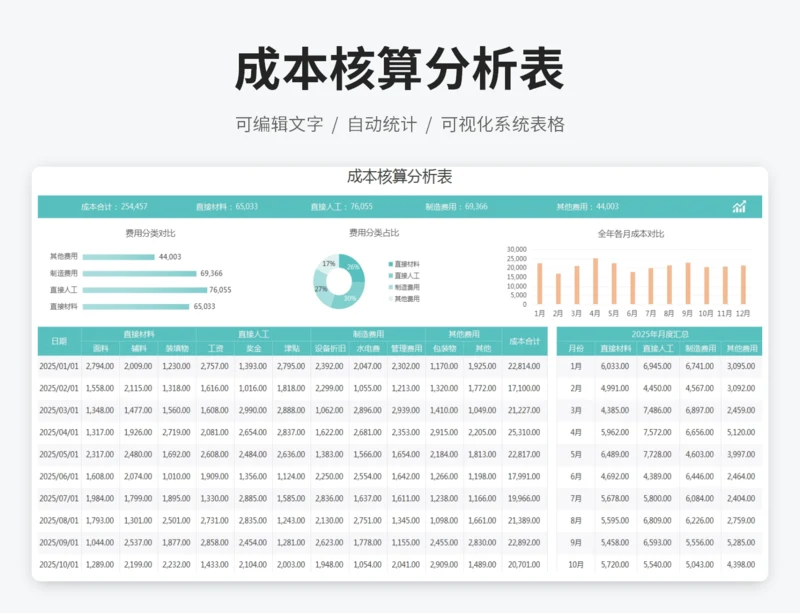Select the date cell 2025/04/01

pos(59,432)
